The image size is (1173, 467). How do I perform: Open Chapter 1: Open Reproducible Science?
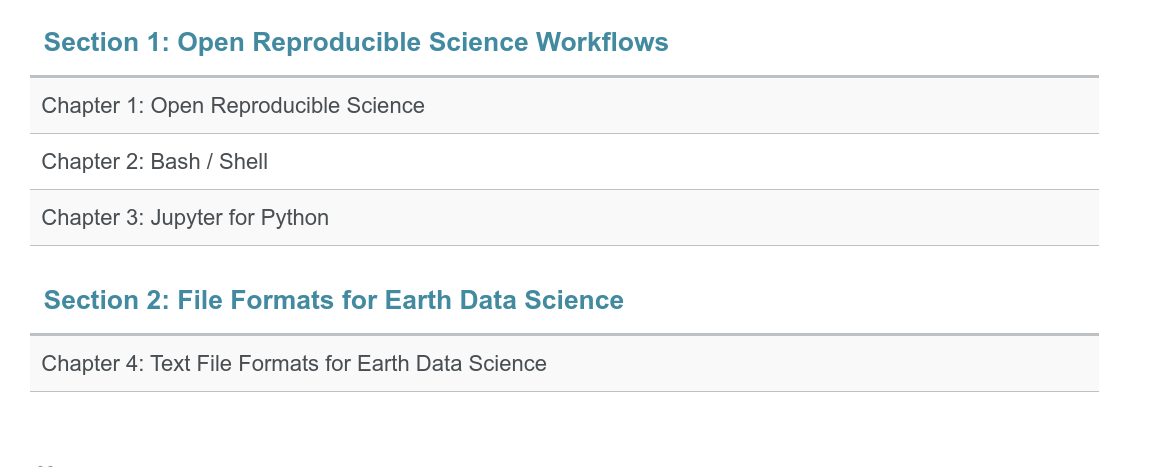pyautogui.click(x=233, y=106)
